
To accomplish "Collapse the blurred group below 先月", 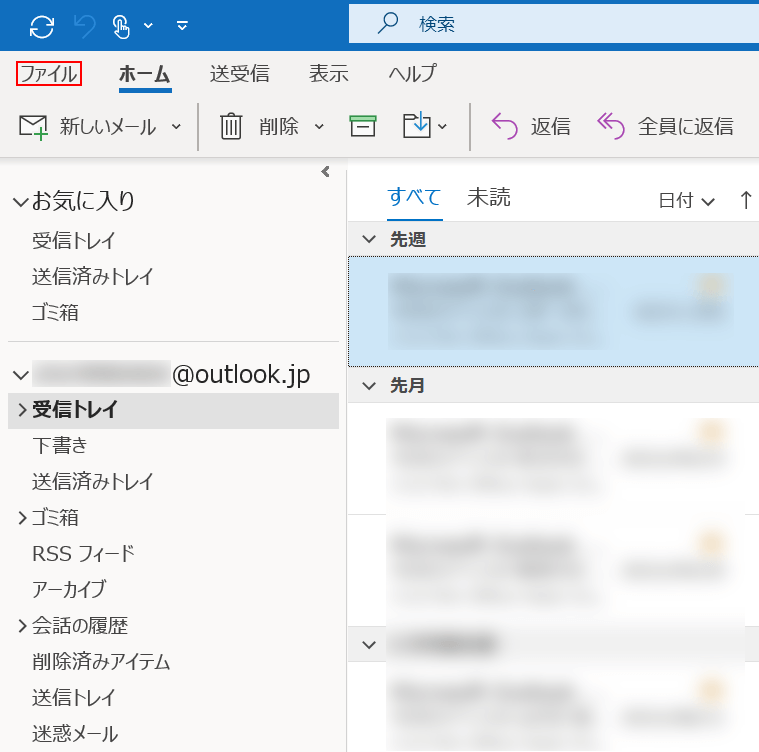I will (x=369, y=645).
